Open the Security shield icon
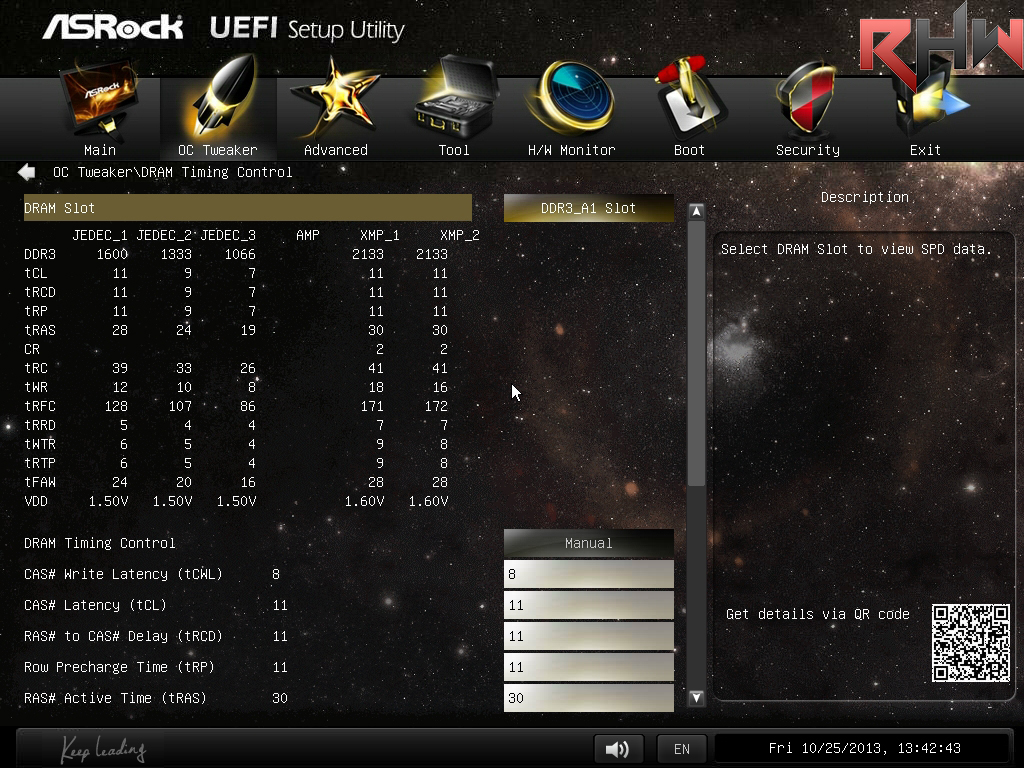The height and width of the screenshot is (768, 1024). tap(807, 99)
